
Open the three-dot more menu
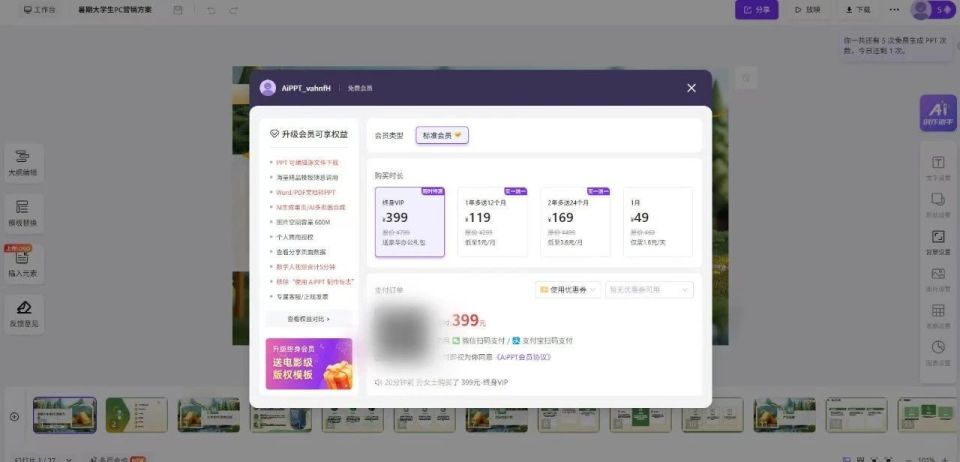894,10
